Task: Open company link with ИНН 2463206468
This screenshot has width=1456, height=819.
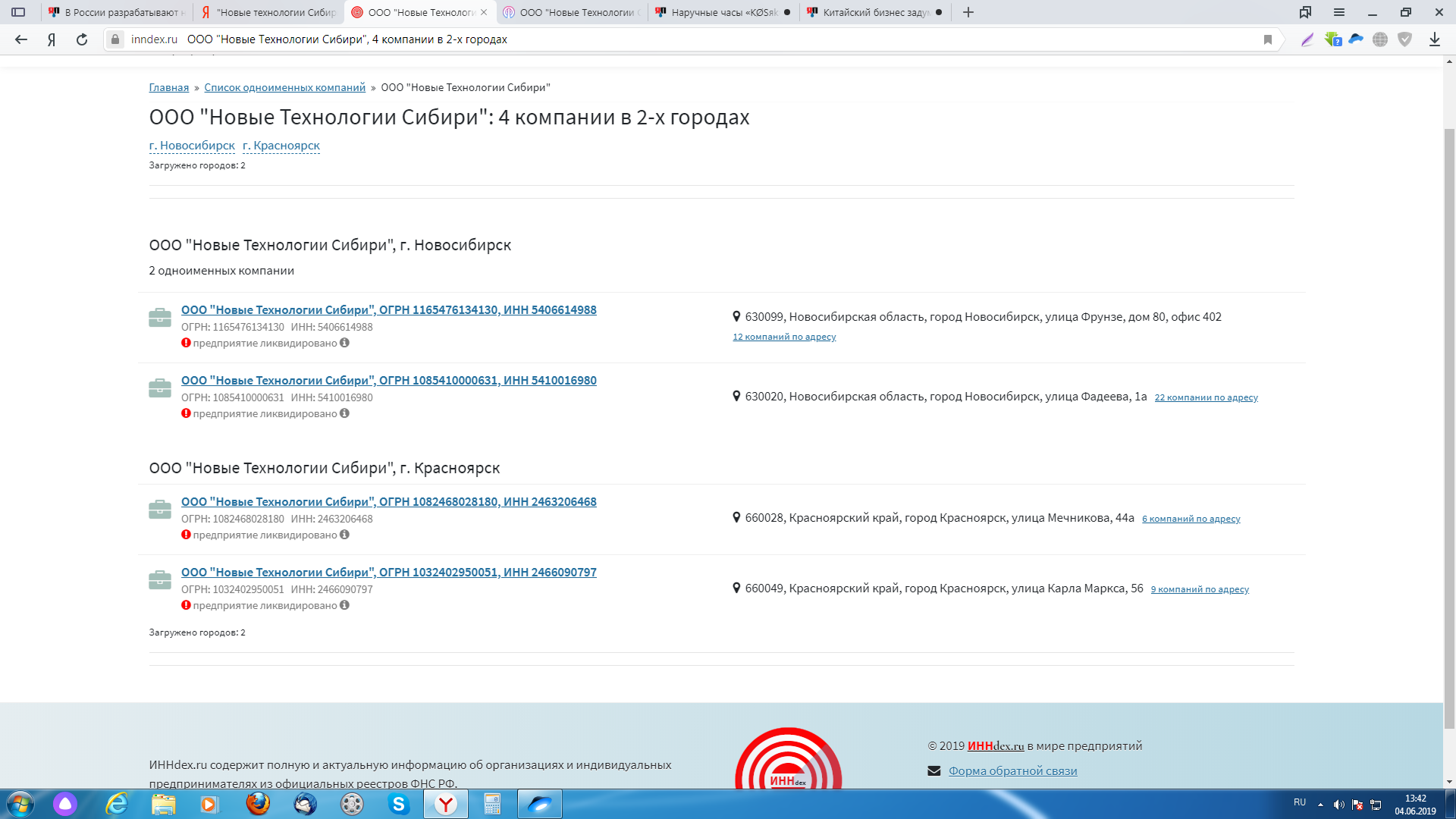Action: 389,501
